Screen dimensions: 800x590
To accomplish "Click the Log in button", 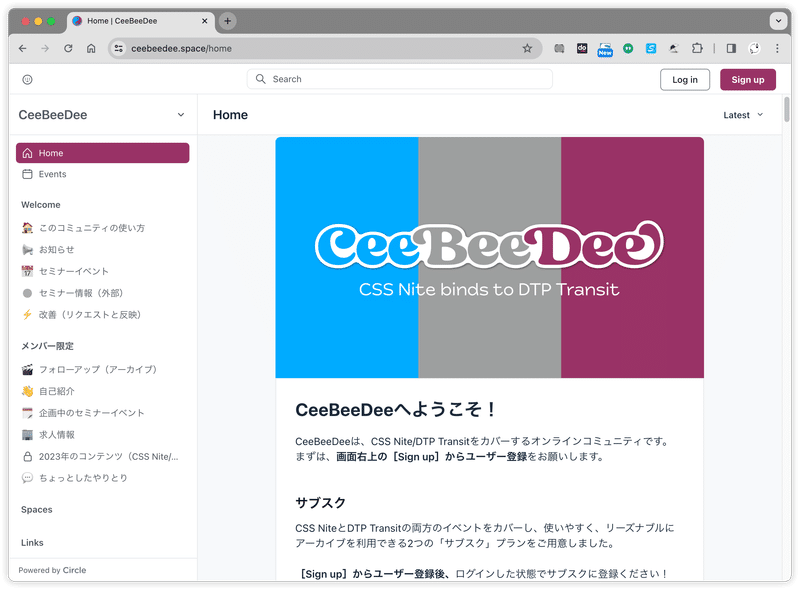I will tap(685, 80).
